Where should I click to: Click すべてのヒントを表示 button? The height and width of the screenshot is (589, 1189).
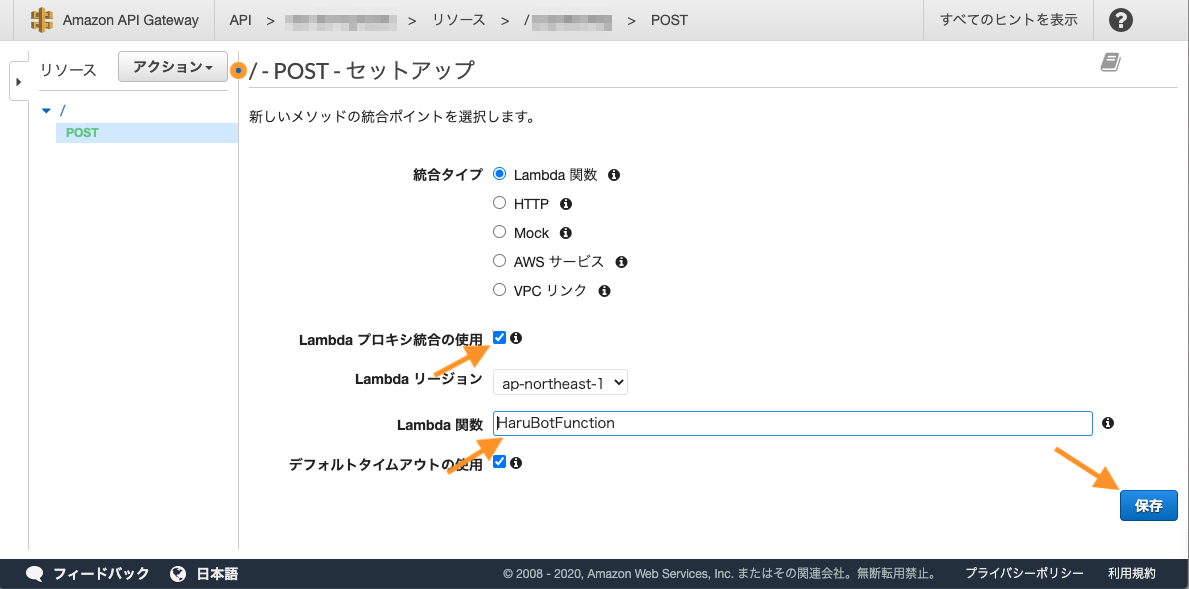(x=1009, y=20)
